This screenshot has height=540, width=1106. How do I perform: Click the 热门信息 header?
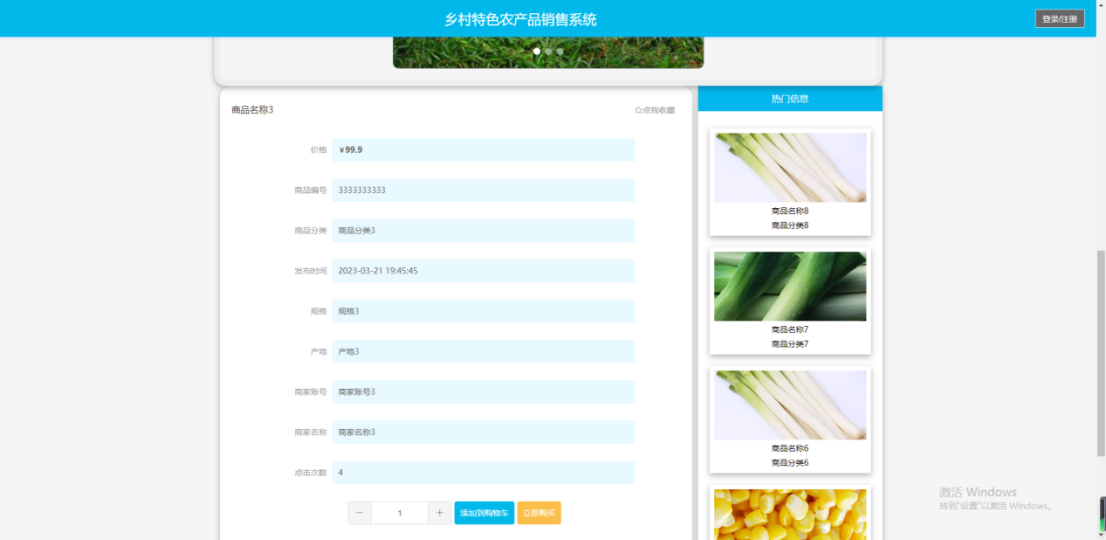pos(790,99)
